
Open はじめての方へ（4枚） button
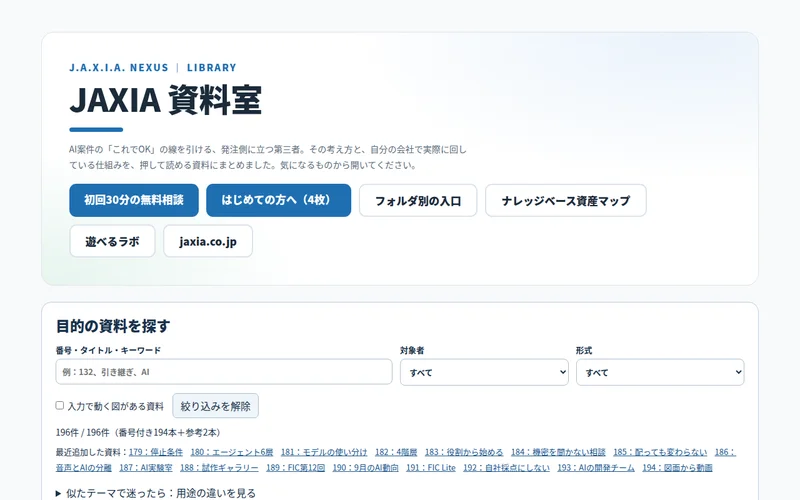pos(278,200)
